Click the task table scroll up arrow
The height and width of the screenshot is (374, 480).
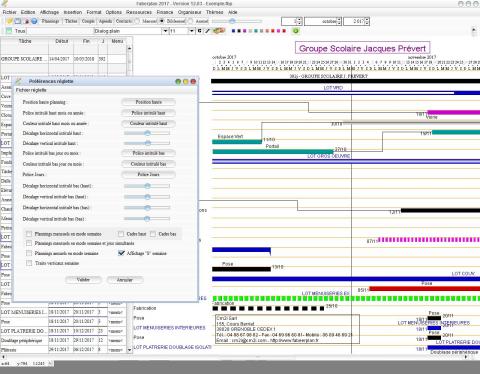(129, 48)
